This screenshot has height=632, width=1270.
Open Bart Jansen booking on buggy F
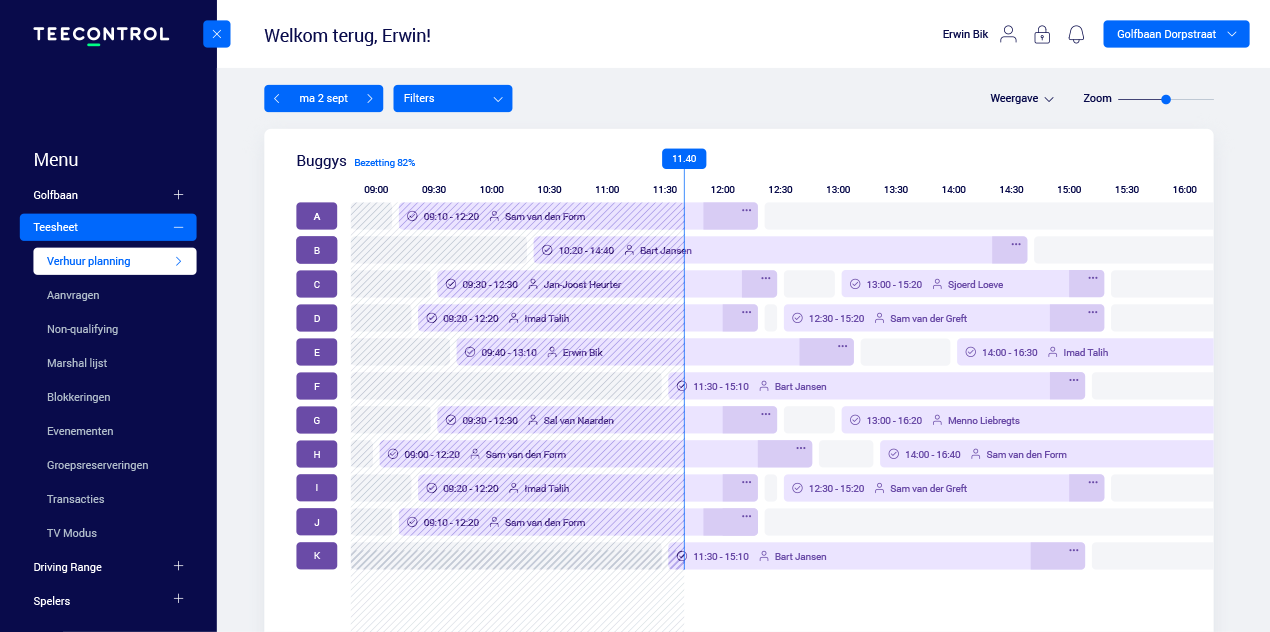pyautogui.click(x=876, y=386)
